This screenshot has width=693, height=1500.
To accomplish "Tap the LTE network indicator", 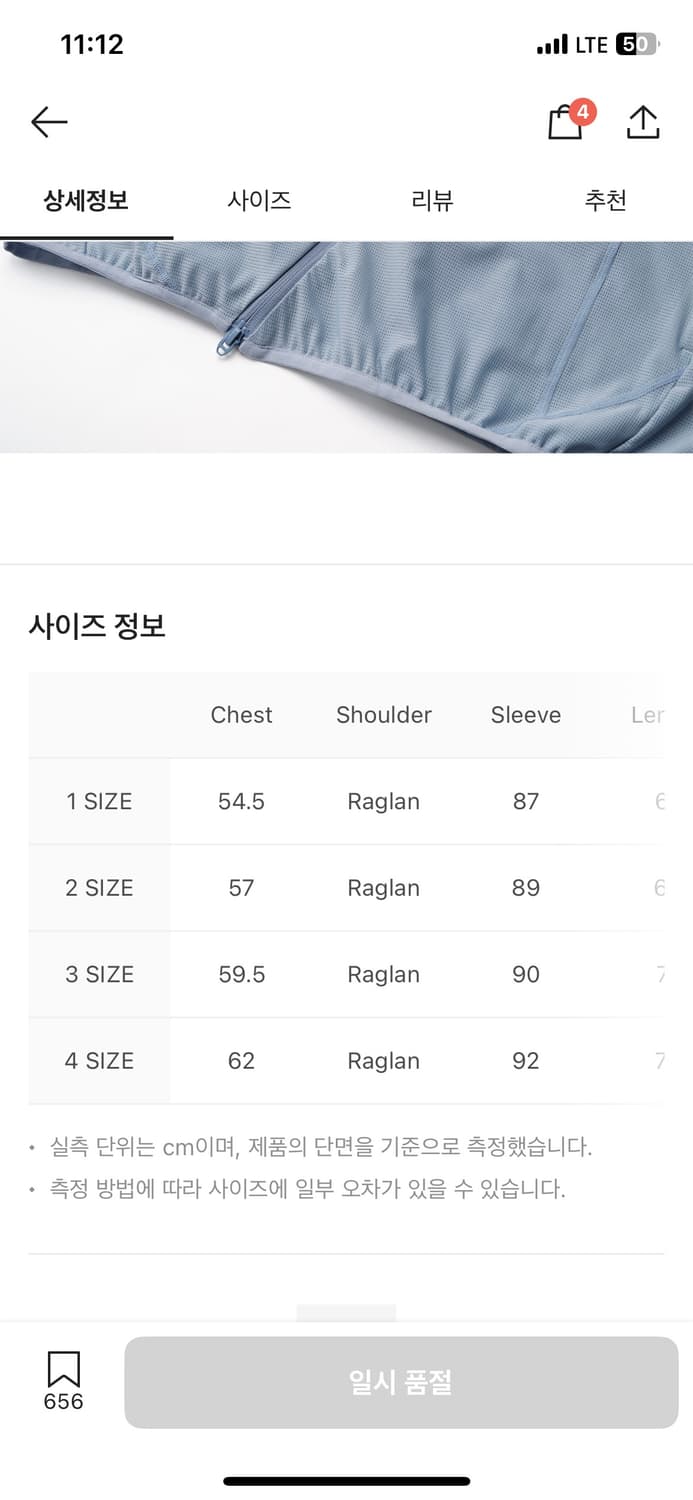I will click(x=591, y=44).
